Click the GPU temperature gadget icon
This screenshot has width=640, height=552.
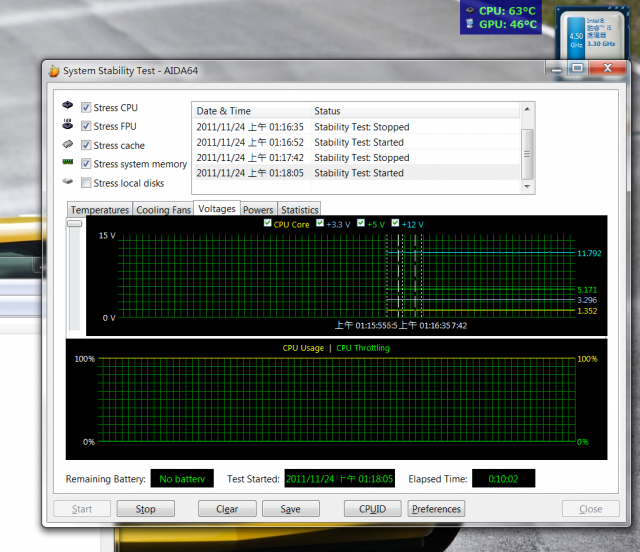[470, 24]
